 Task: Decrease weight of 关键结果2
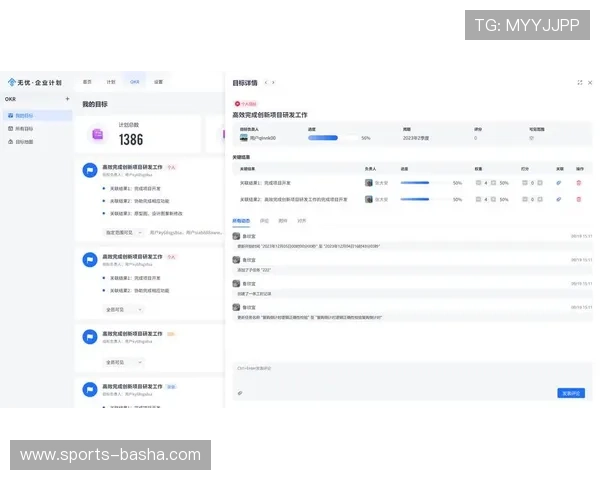click(478, 199)
